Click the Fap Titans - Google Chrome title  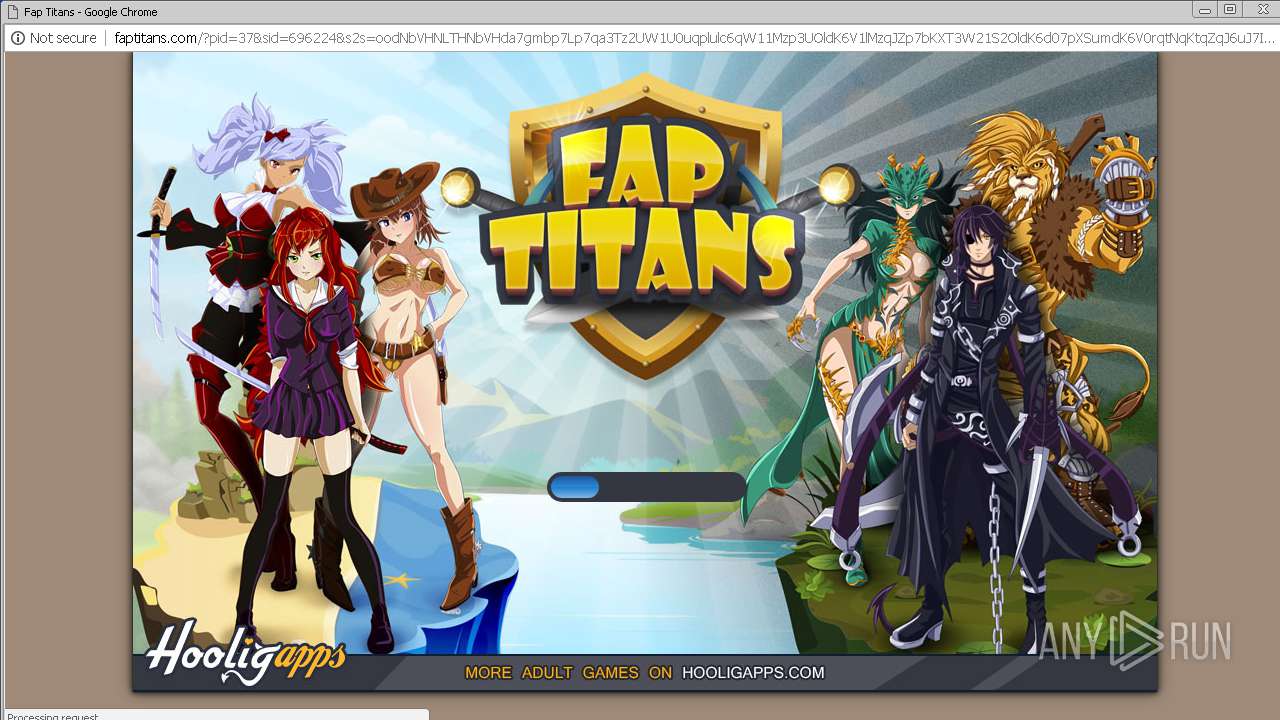[90, 12]
